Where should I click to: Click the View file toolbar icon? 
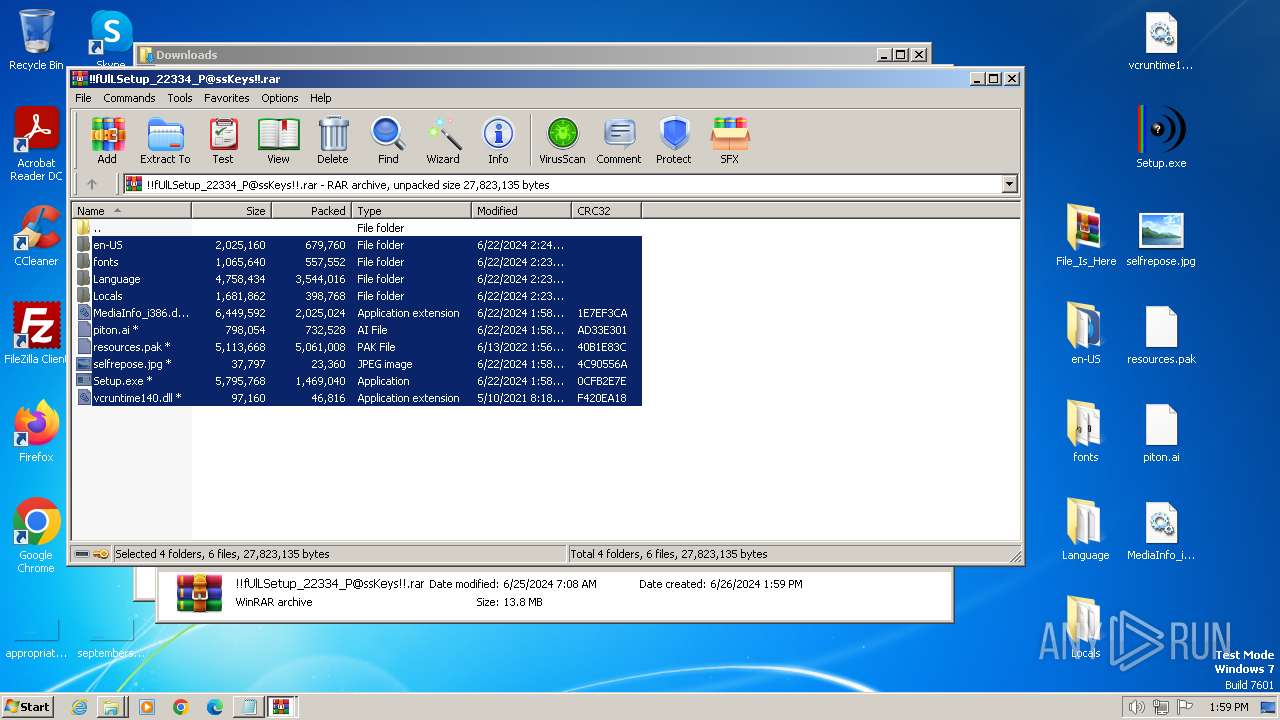coord(278,140)
